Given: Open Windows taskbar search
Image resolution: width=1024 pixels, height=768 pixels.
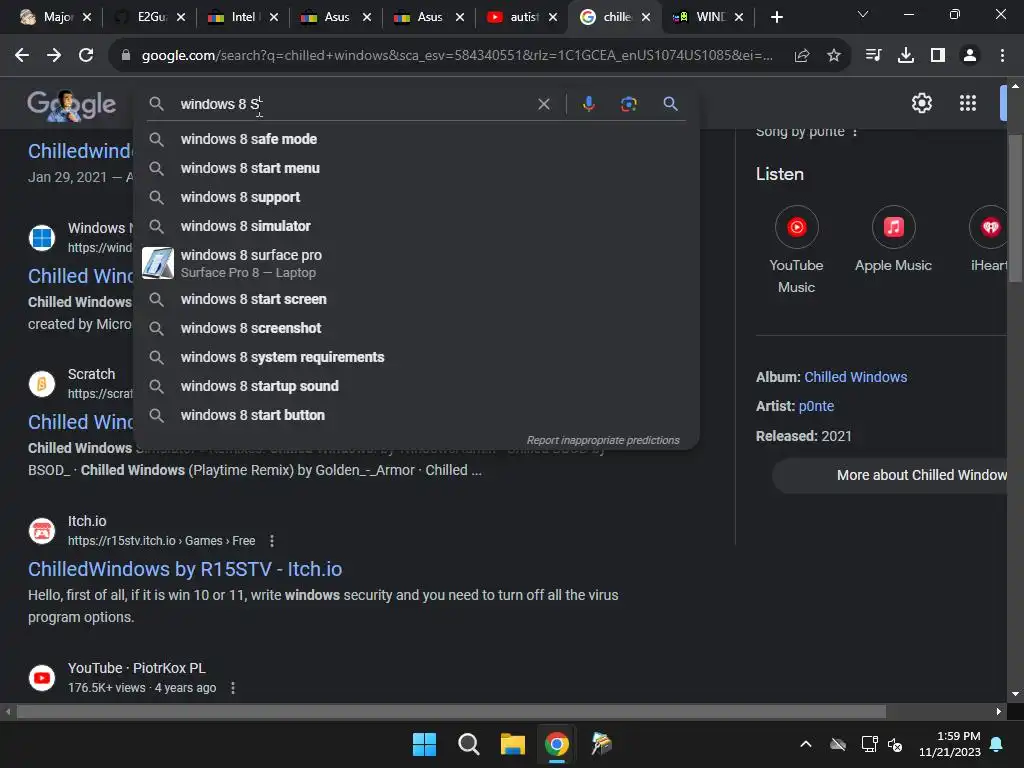Looking at the screenshot, I should pos(468,744).
